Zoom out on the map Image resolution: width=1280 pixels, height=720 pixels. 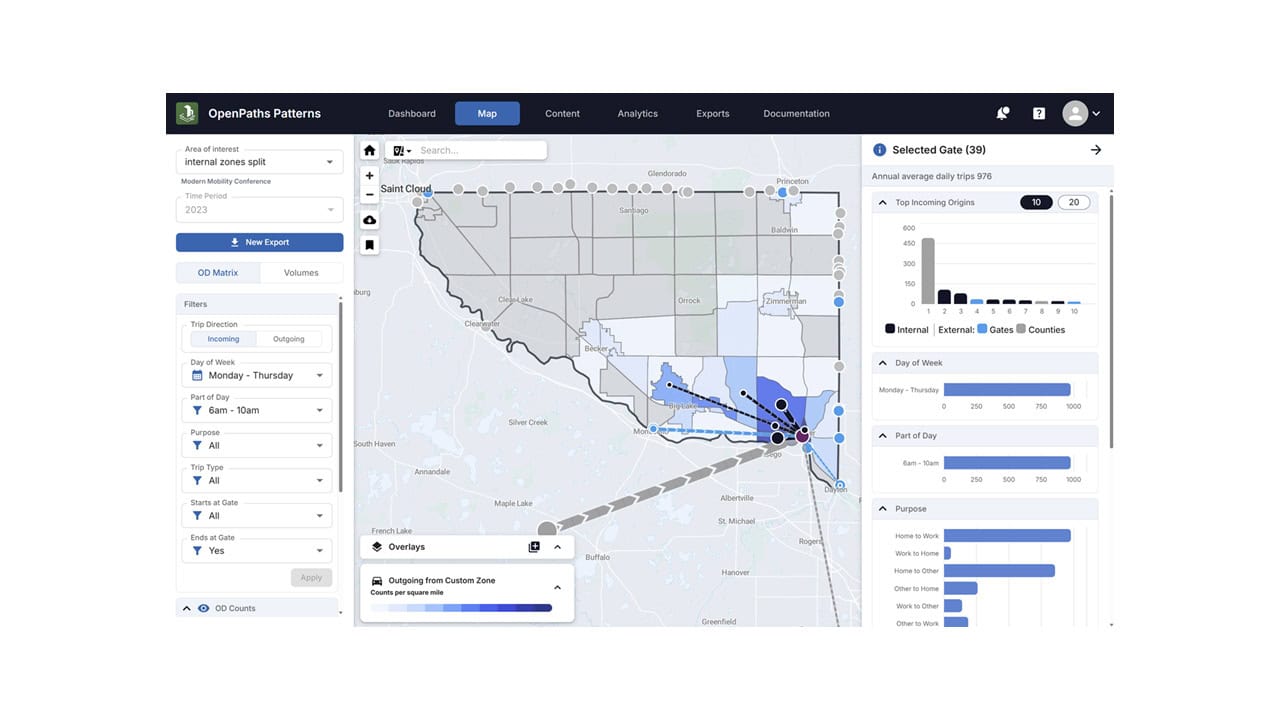tap(370, 194)
